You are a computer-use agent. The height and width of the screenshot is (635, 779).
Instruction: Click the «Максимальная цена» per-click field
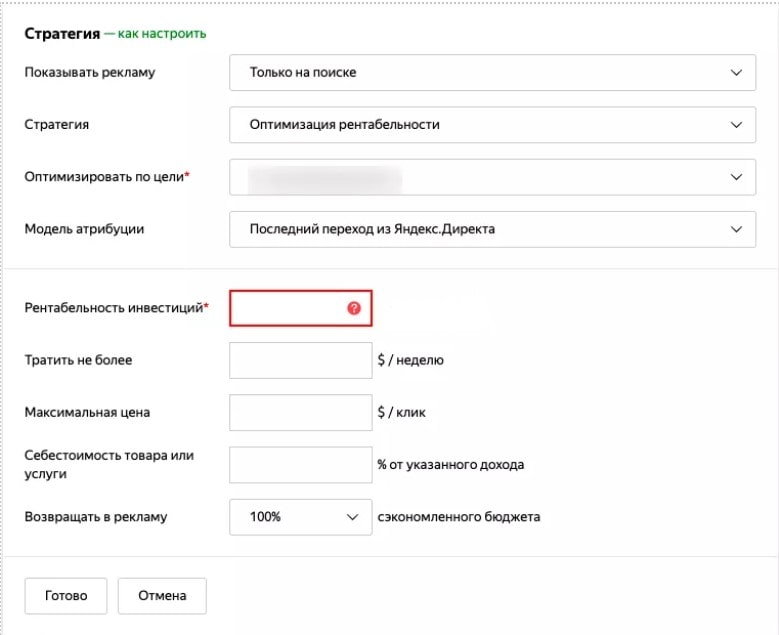tap(300, 412)
